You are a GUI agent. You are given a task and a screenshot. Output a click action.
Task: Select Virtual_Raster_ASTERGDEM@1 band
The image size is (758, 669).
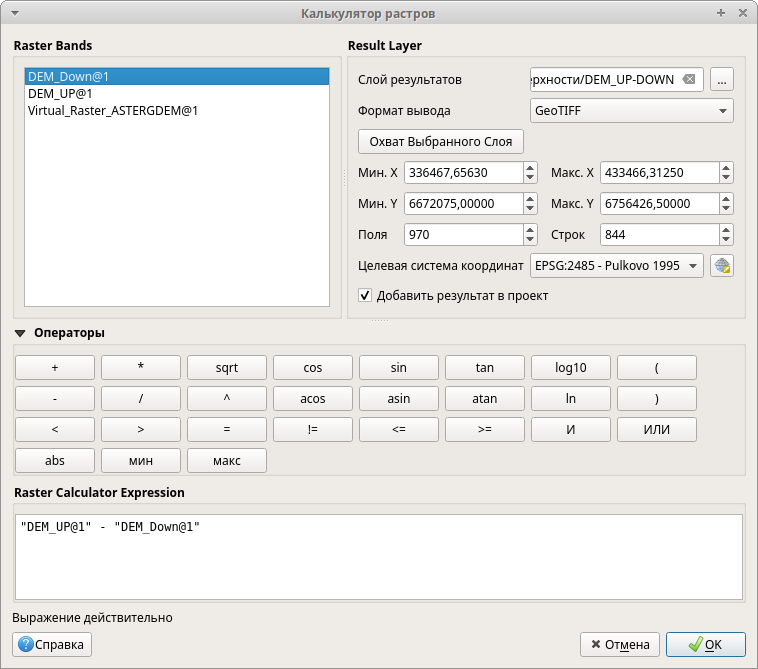113,111
